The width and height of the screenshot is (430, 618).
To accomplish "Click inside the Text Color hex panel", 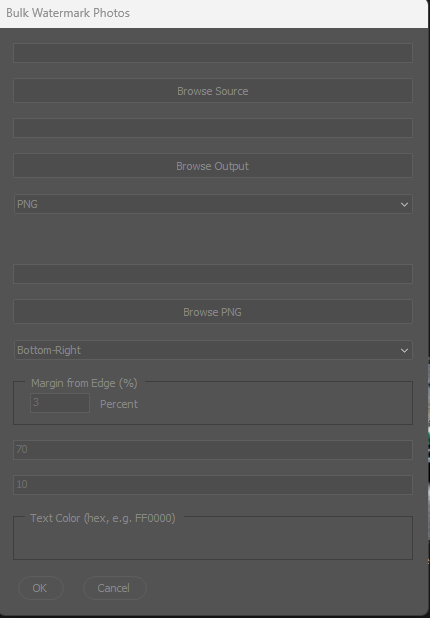I will (x=213, y=540).
